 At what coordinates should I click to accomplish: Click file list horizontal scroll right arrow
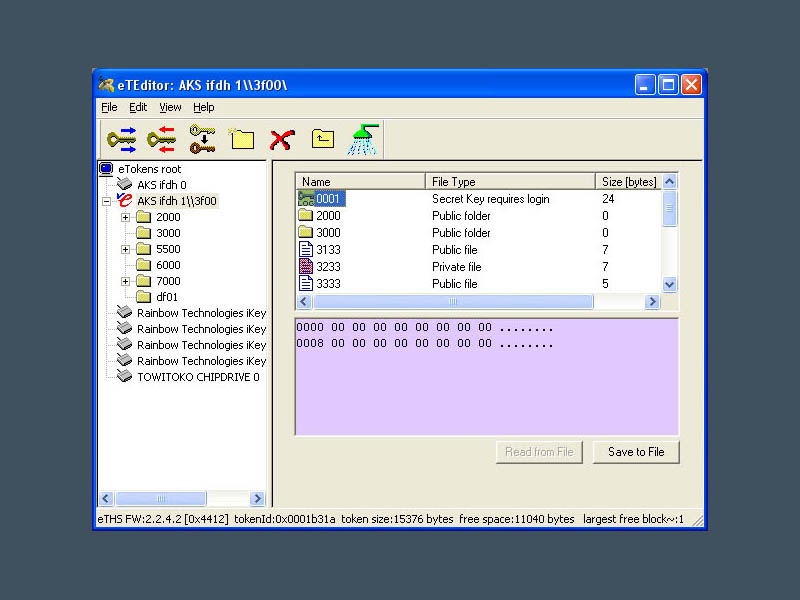[652, 302]
